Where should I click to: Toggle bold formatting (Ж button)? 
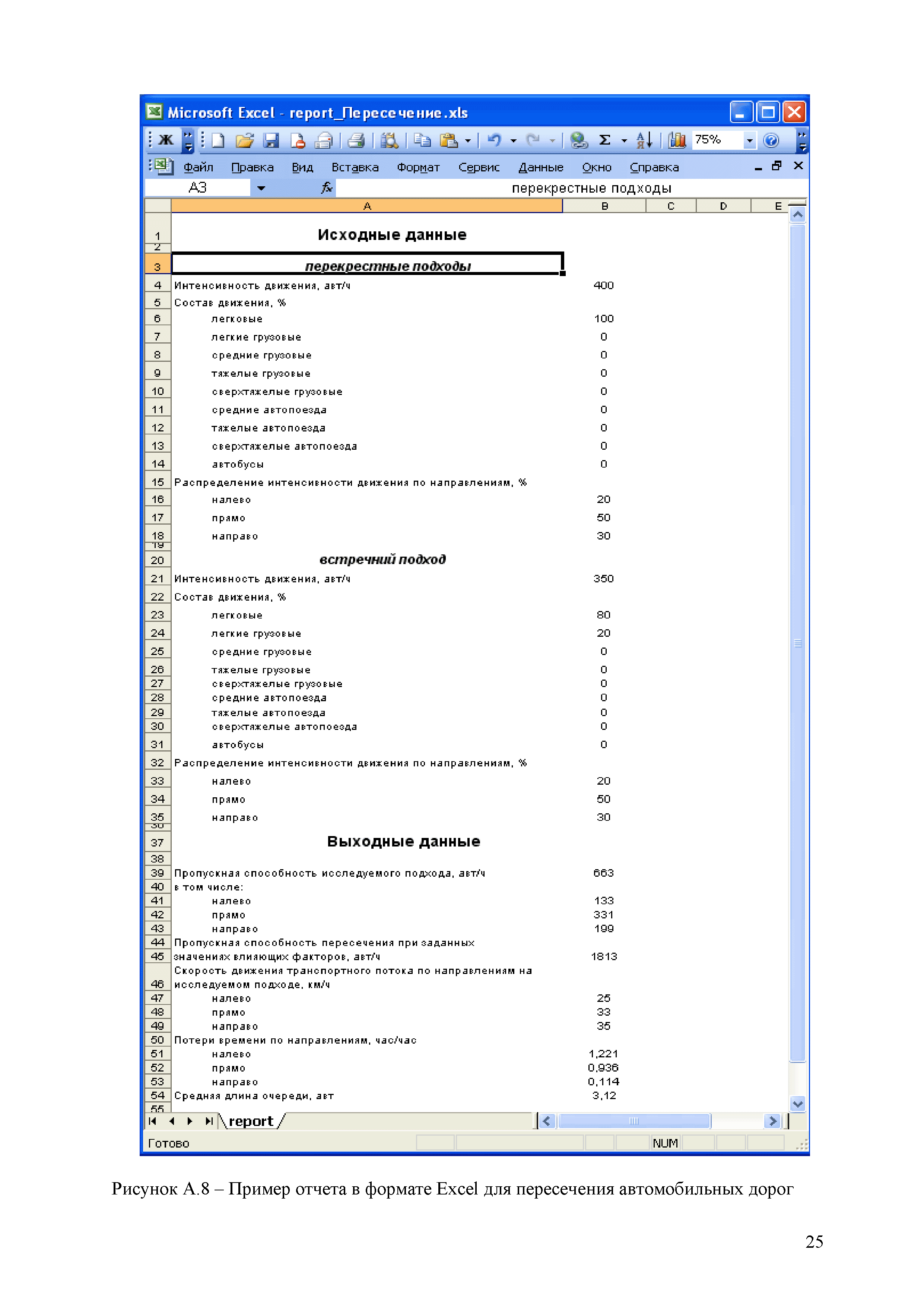(166, 140)
